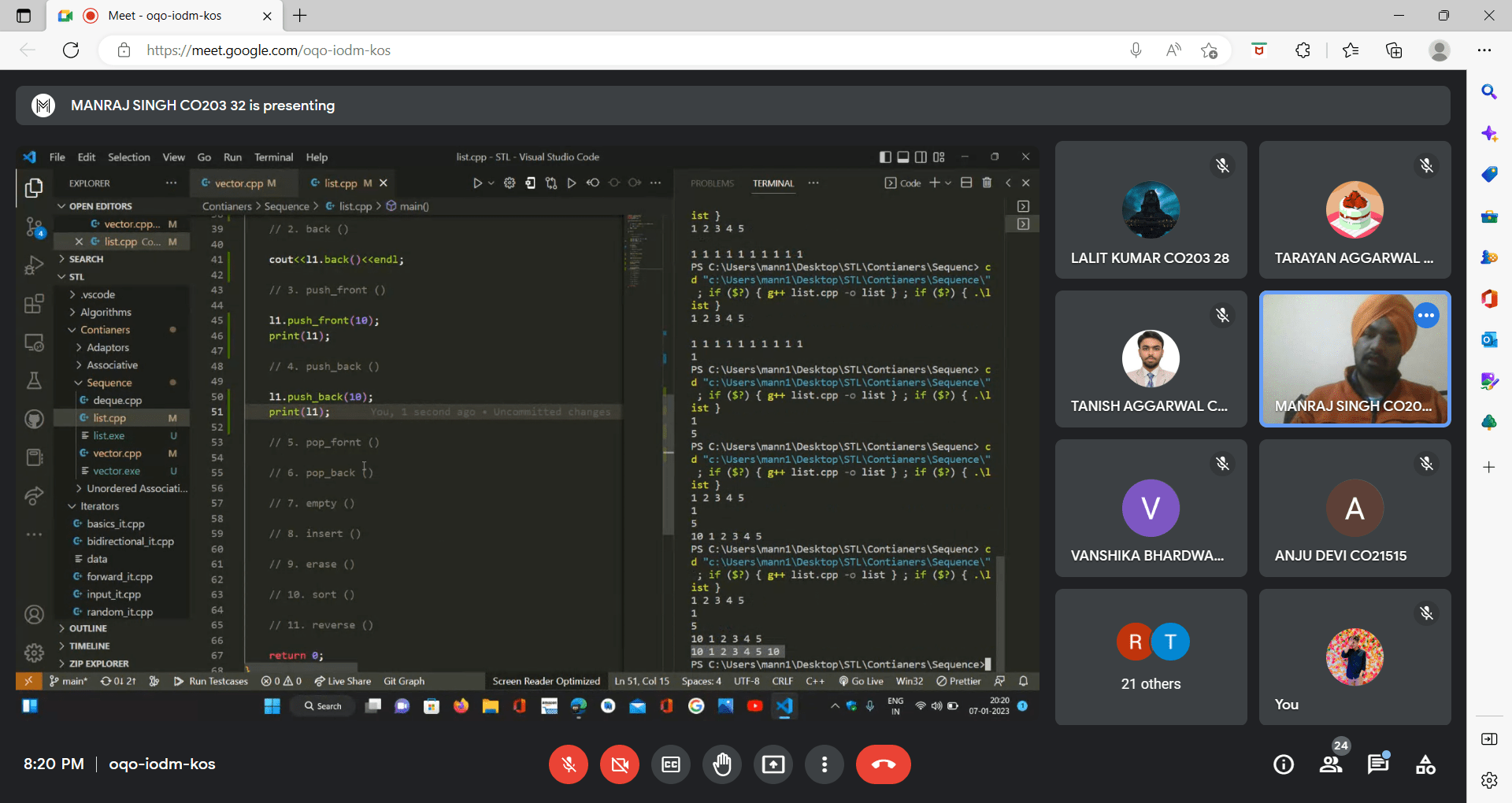Open Edge Settings and more menu
1512x803 pixels.
coord(1484,50)
